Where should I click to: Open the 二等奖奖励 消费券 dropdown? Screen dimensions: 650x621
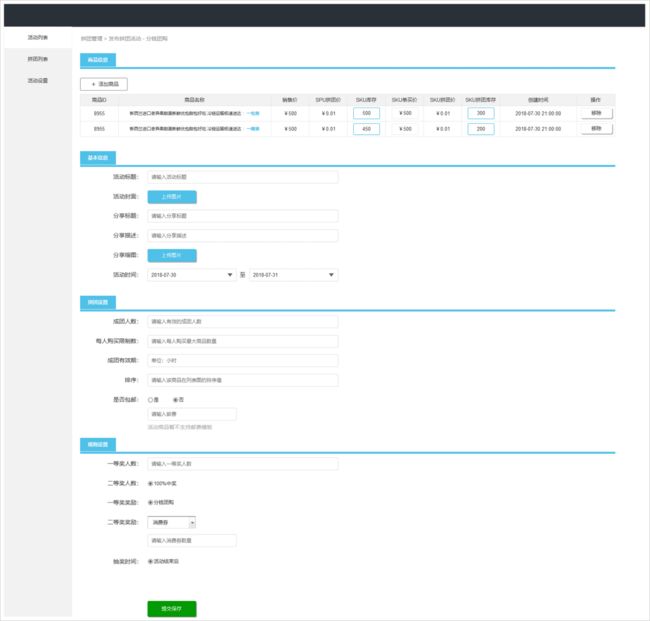click(172, 522)
